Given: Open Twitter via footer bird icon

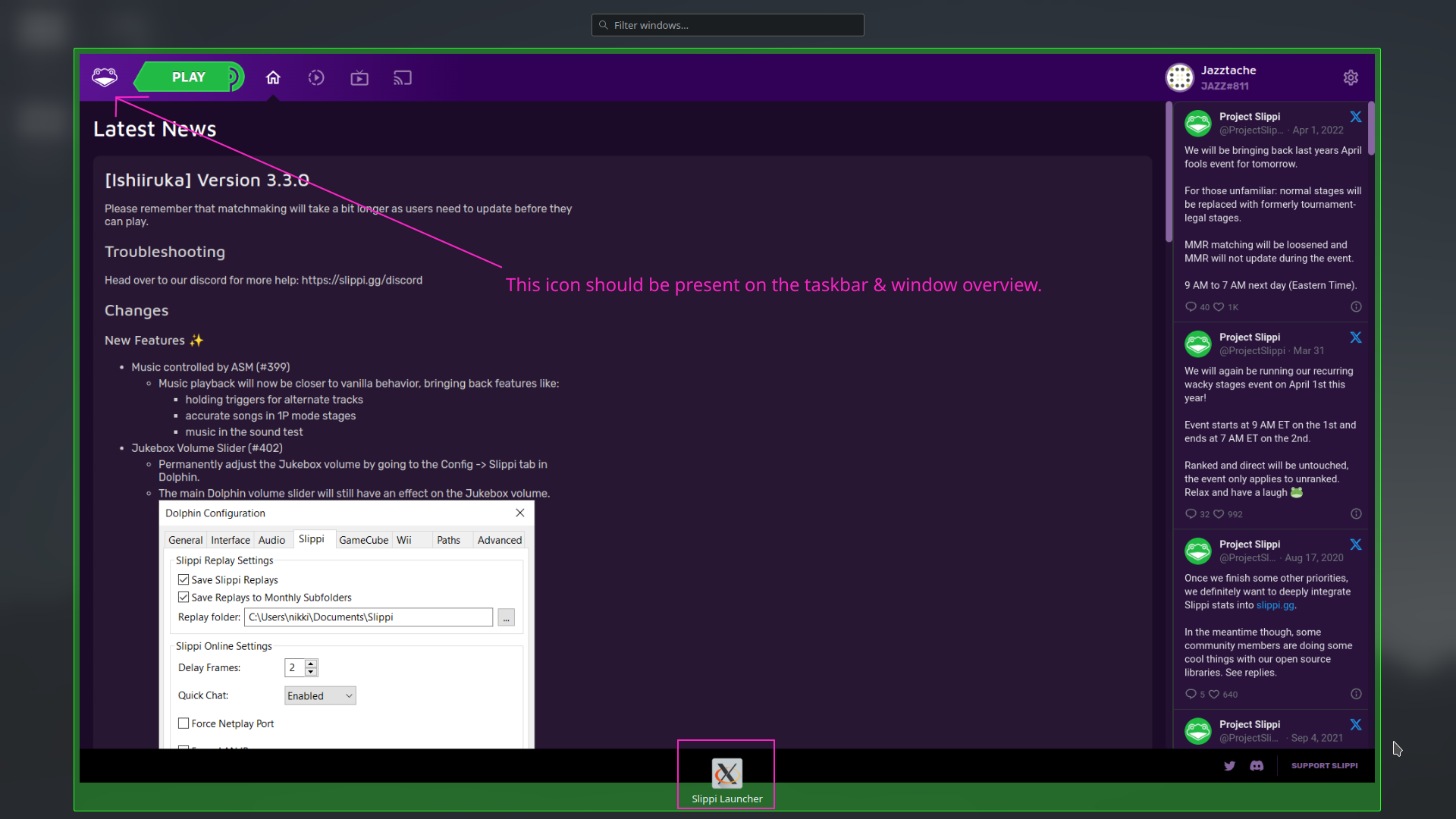Looking at the screenshot, I should pyautogui.click(x=1229, y=766).
